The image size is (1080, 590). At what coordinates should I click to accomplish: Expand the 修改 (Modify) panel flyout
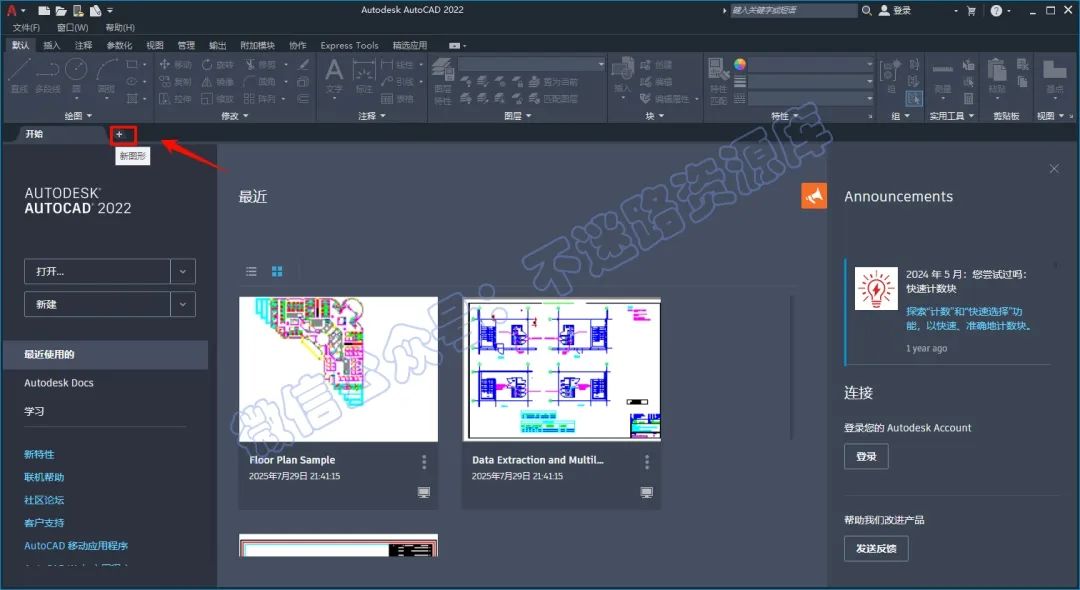[234, 116]
